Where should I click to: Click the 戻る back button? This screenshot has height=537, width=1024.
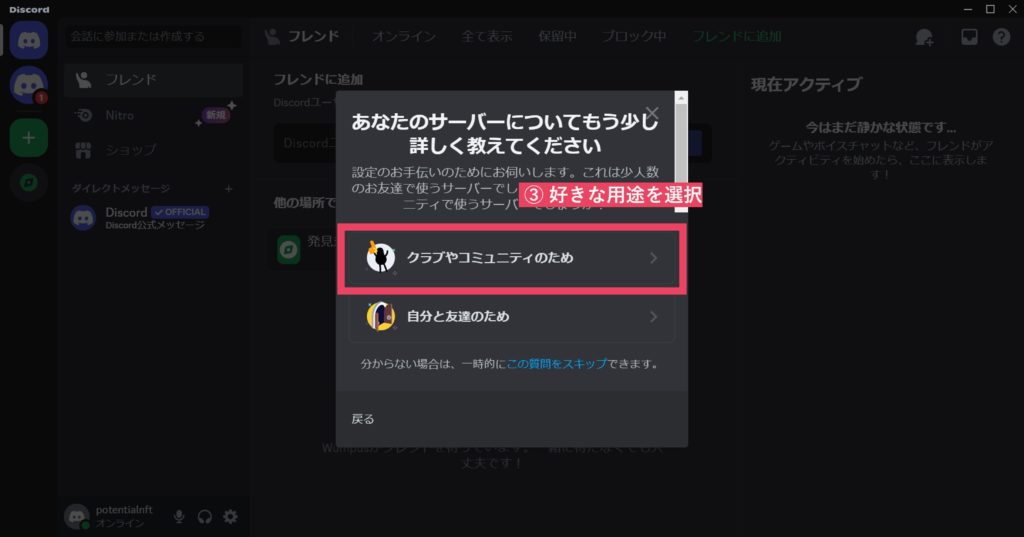click(362, 419)
